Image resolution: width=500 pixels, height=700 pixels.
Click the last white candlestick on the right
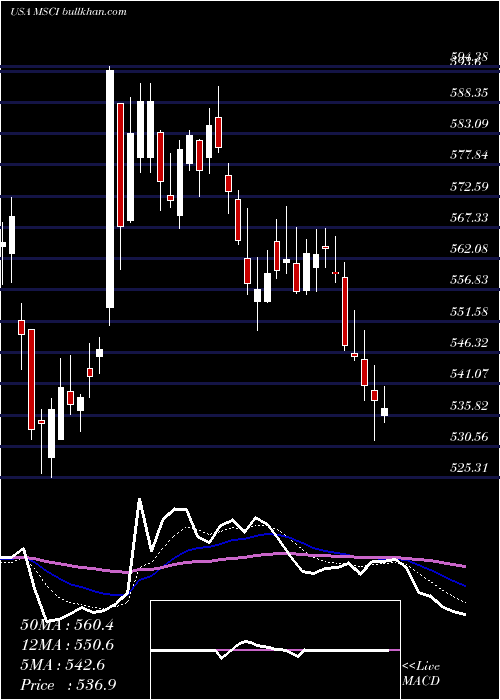click(x=384, y=412)
